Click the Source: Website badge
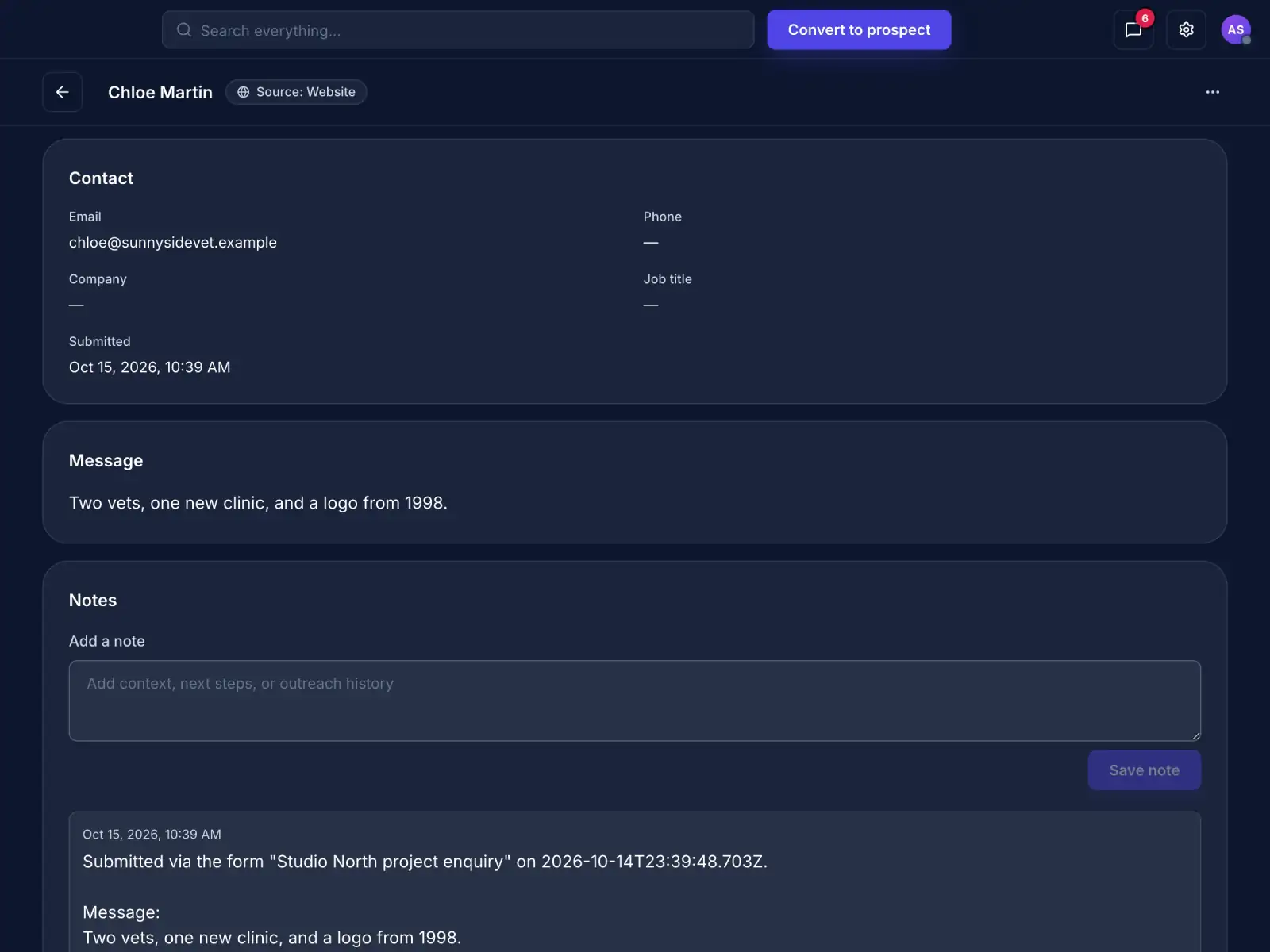Image resolution: width=1270 pixels, height=952 pixels. (x=296, y=92)
